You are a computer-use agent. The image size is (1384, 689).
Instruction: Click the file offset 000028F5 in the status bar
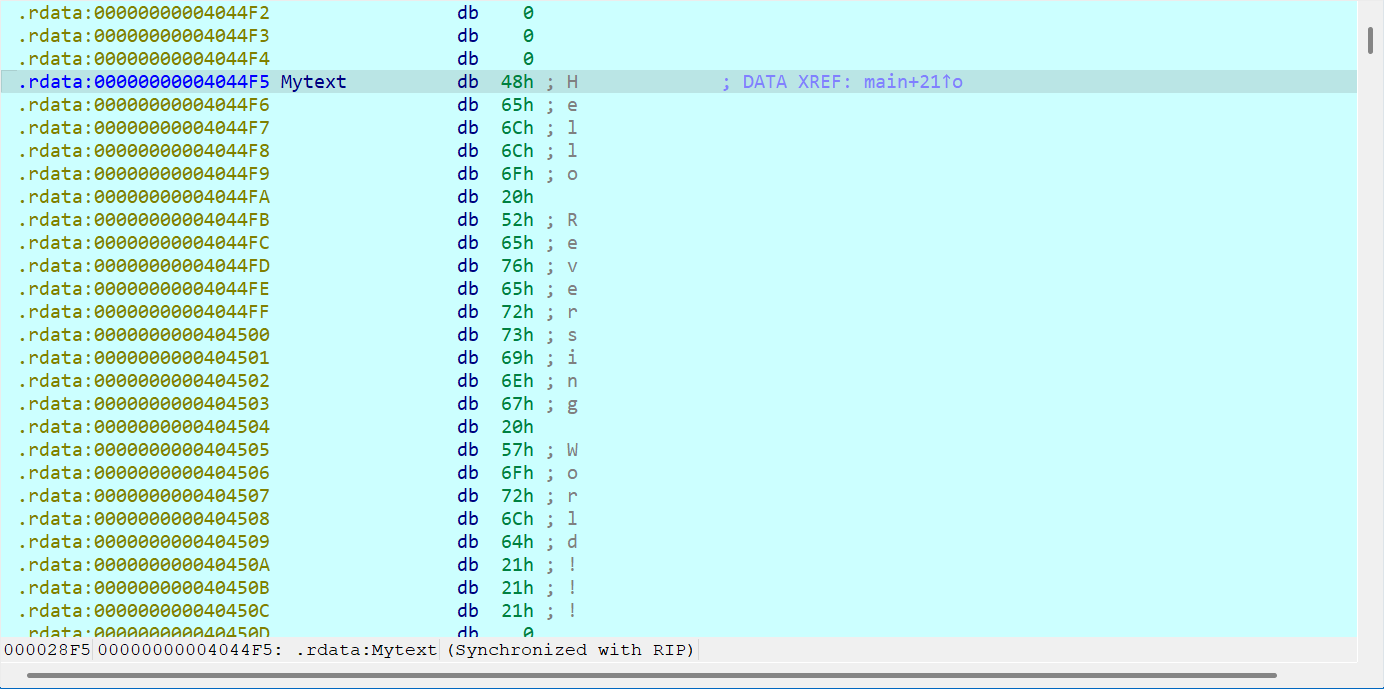point(47,650)
